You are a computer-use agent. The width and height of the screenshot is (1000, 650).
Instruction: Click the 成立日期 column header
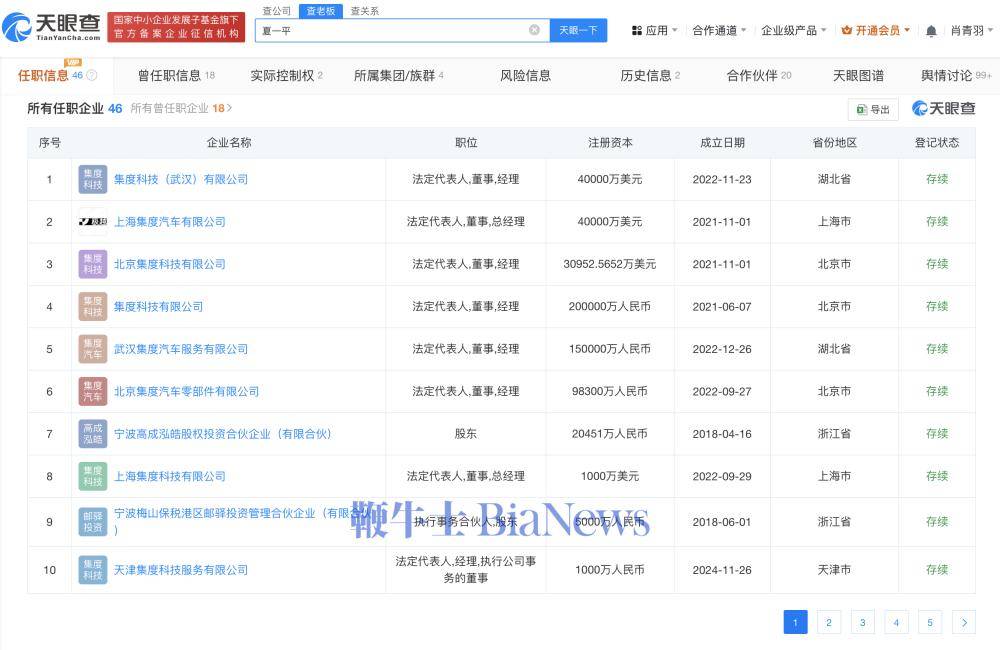pos(723,143)
